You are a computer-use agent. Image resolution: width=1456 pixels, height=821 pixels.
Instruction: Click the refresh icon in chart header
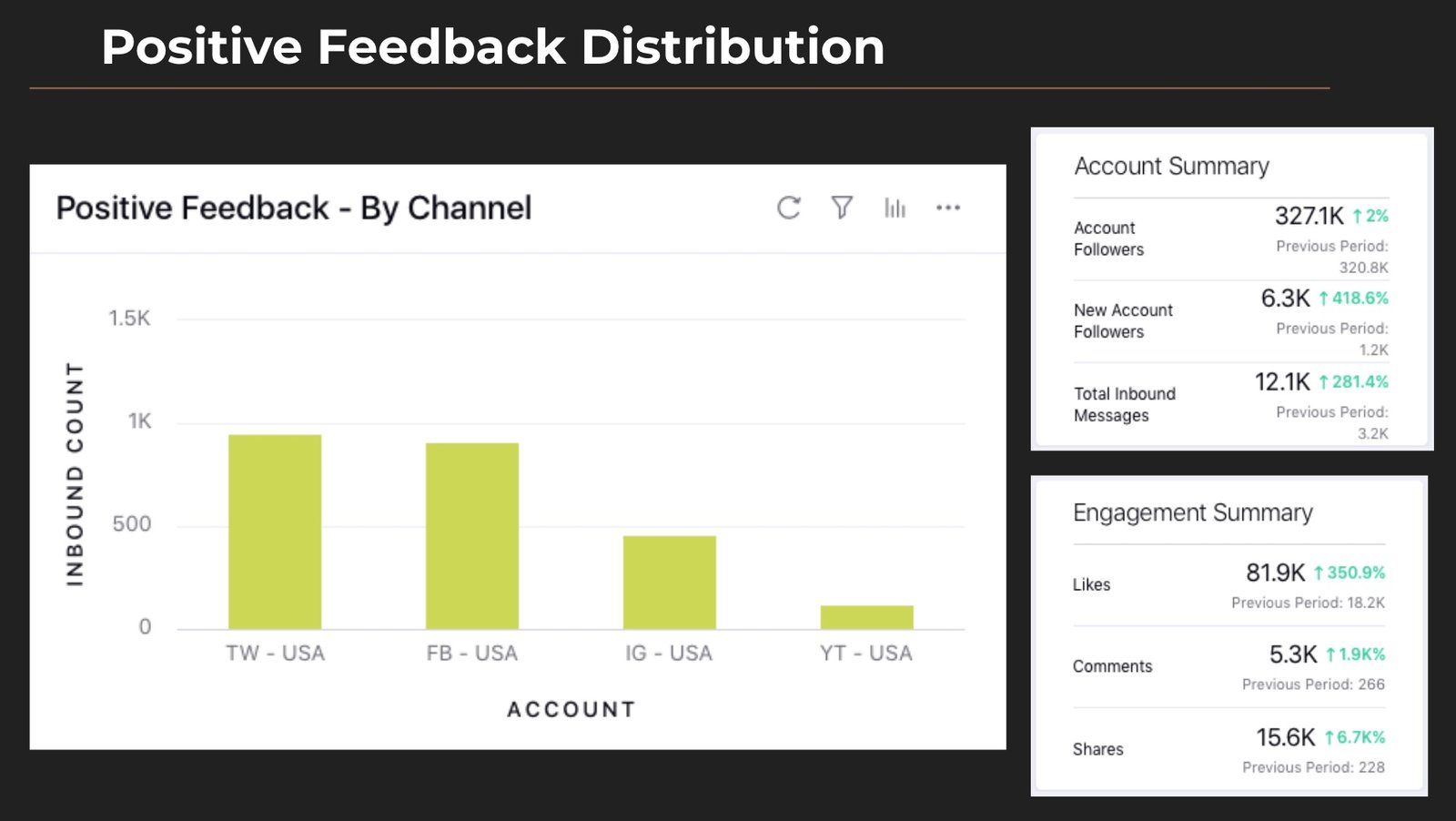[x=789, y=208]
